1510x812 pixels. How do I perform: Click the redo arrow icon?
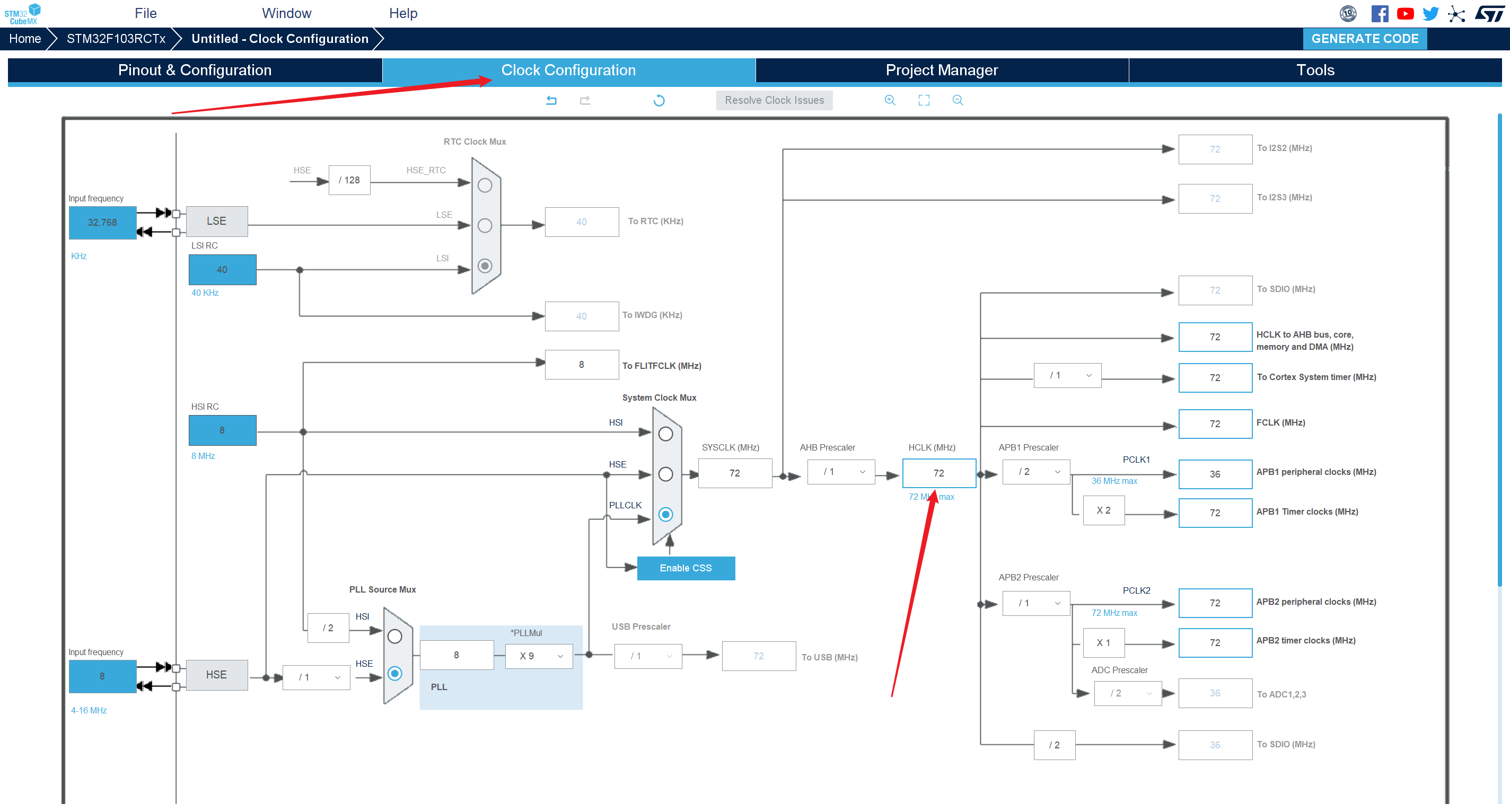584,100
